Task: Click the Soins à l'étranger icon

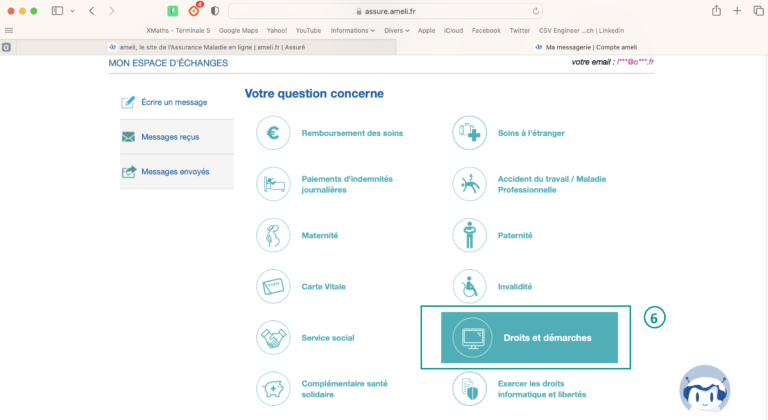Action: pyautogui.click(x=469, y=133)
